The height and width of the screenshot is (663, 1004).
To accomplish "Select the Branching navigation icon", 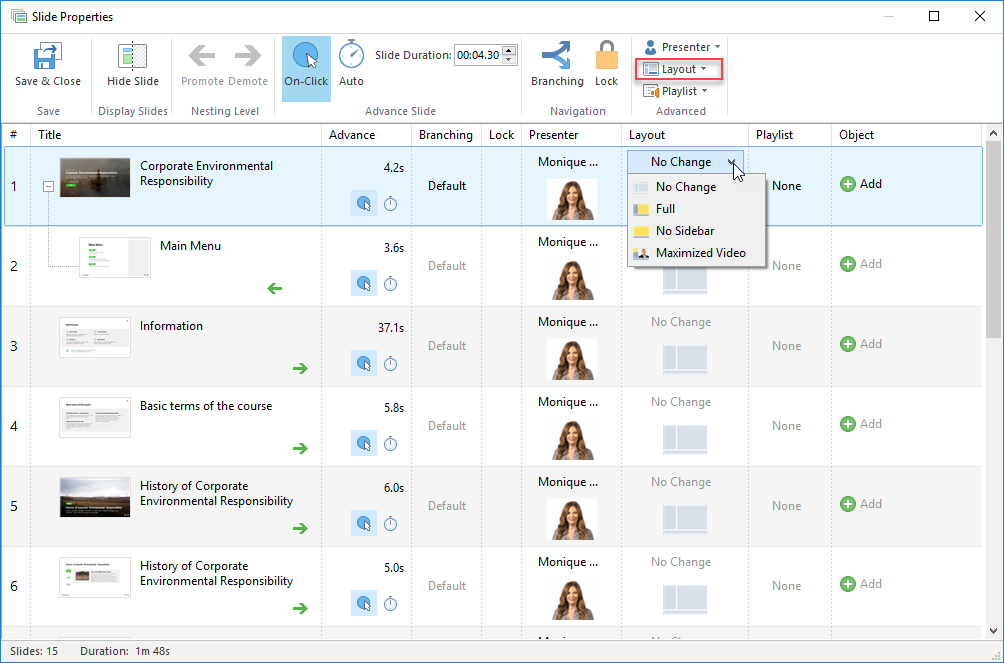I will [557, 57].
